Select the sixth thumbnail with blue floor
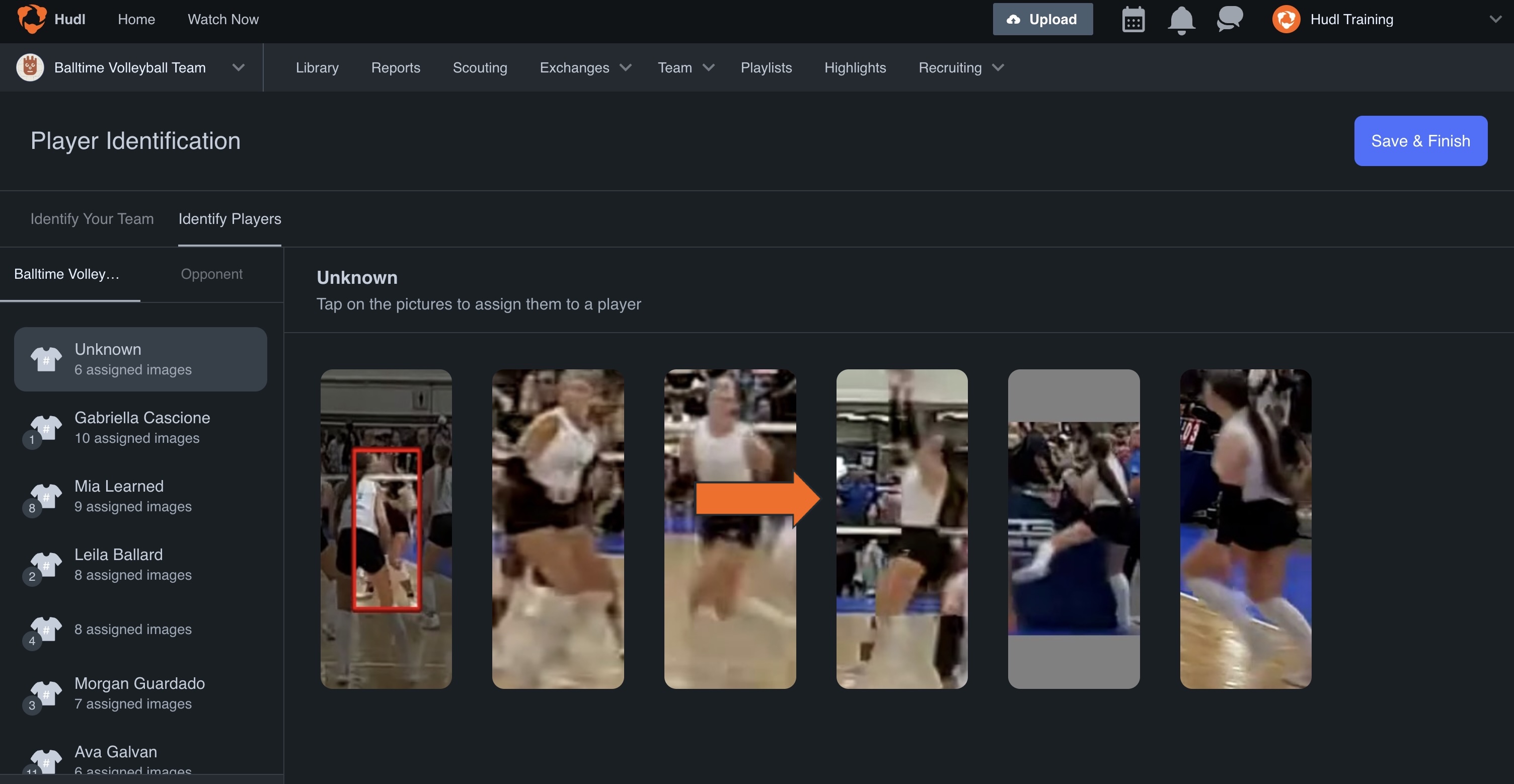The height and width of the screenshot is (784, 1514). (1245, 529)
